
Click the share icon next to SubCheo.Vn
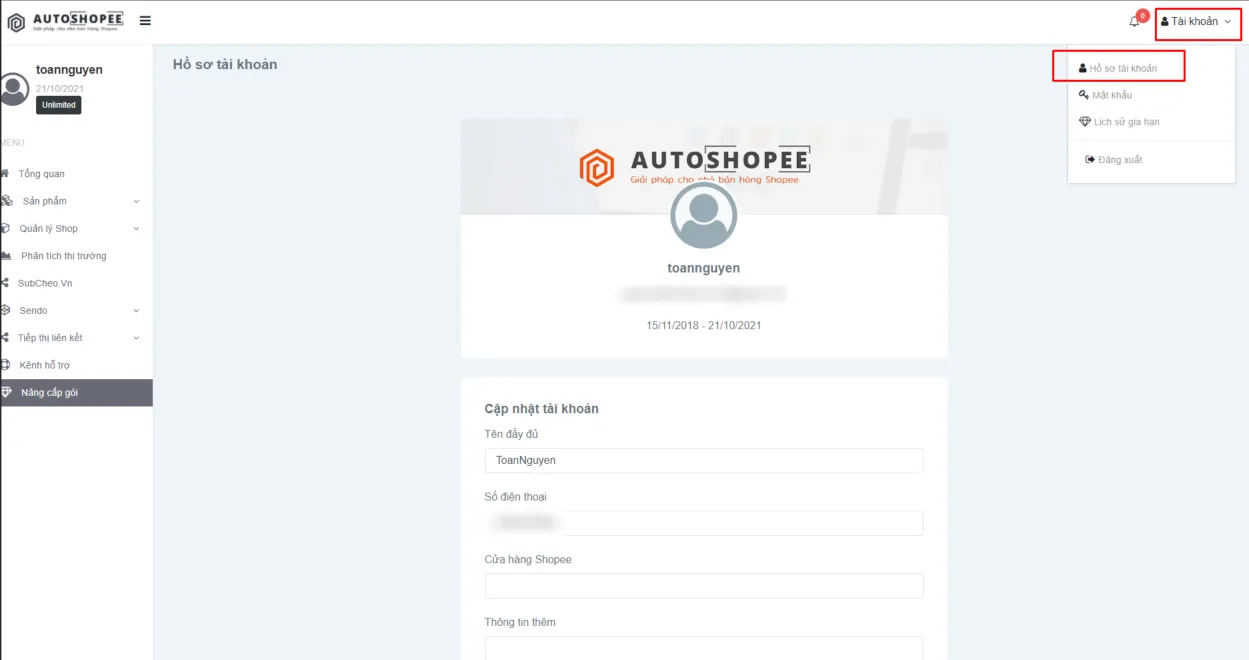click(5, 283)
